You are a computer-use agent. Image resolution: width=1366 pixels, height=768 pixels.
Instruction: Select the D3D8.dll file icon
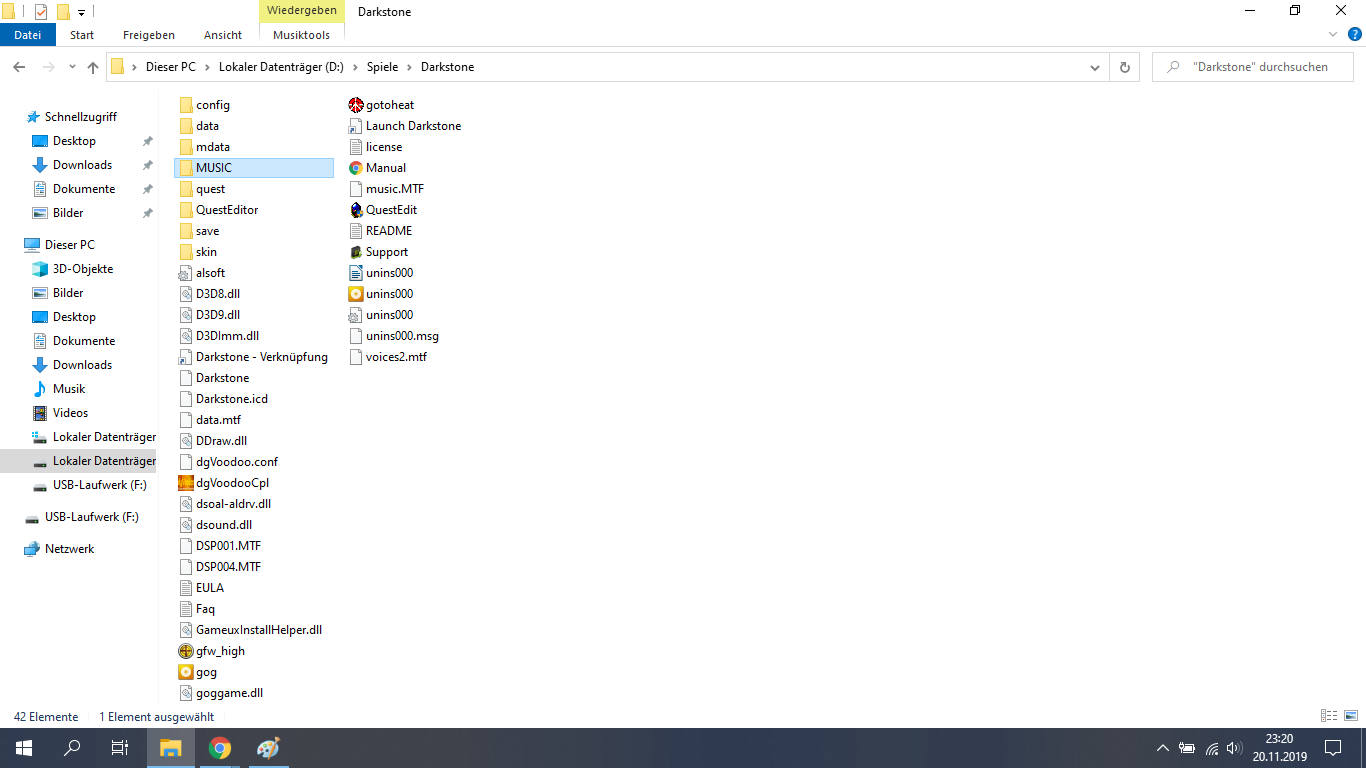pos(186,294)
